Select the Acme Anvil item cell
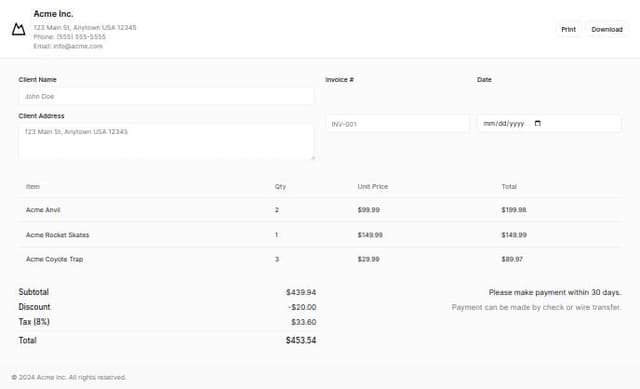Image resolution: width=640 pixels, height=389 pixels. pos(43,210)
